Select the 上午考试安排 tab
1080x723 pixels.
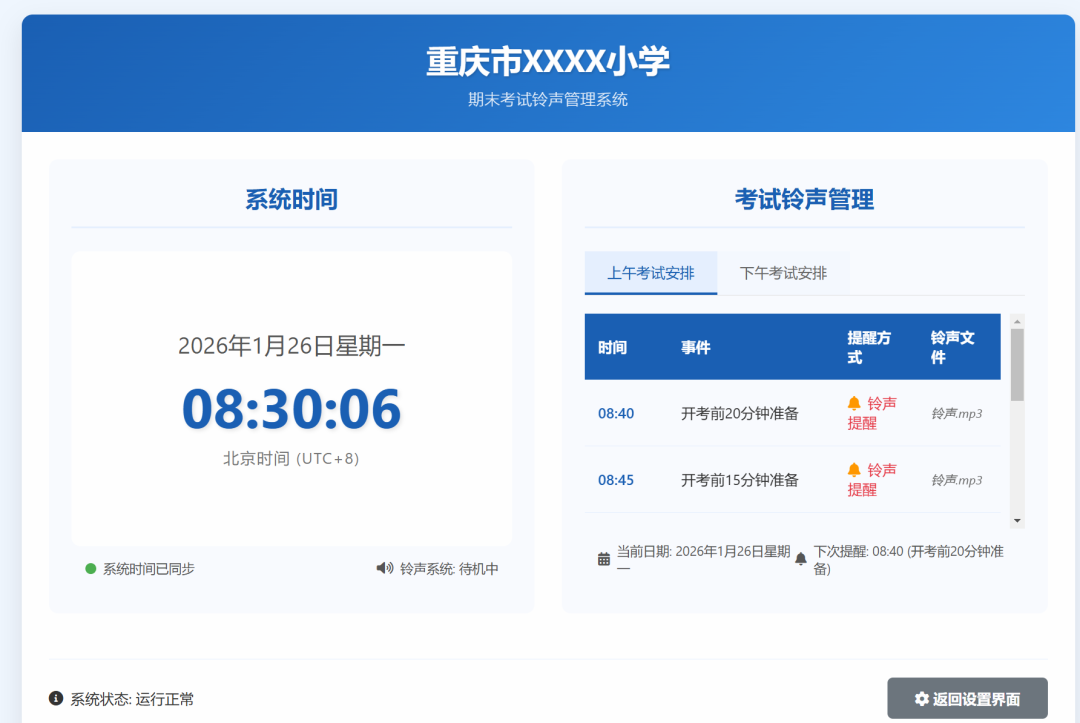651,272
